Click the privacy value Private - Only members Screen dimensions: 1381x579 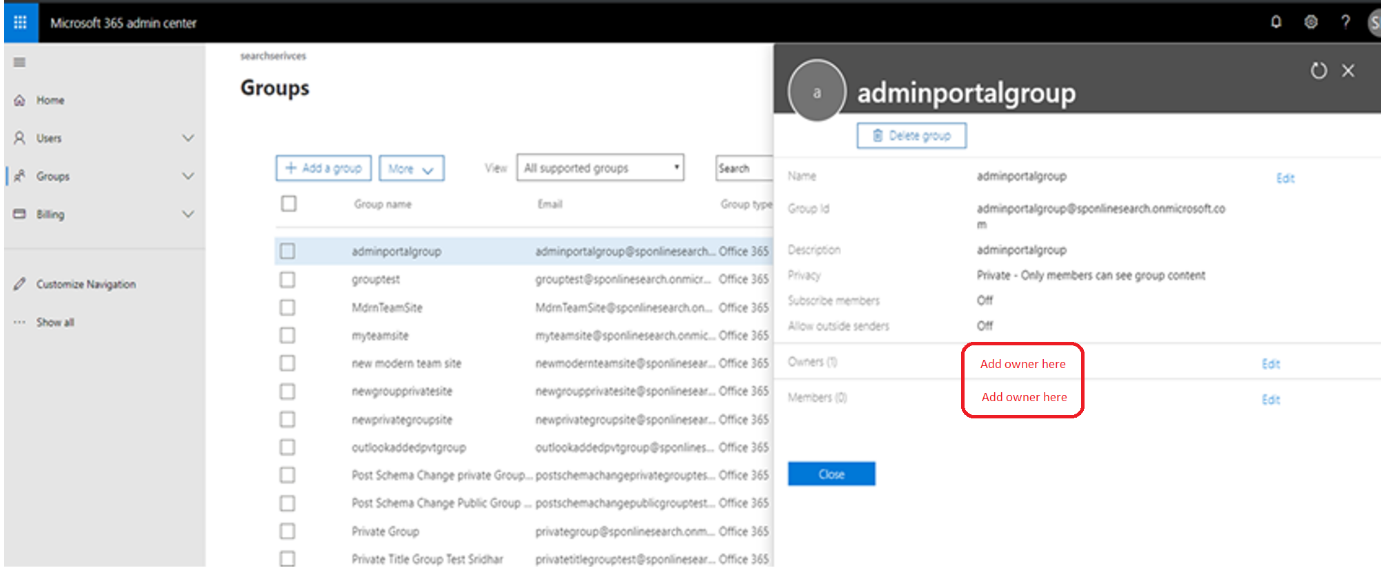[1091, 275]
